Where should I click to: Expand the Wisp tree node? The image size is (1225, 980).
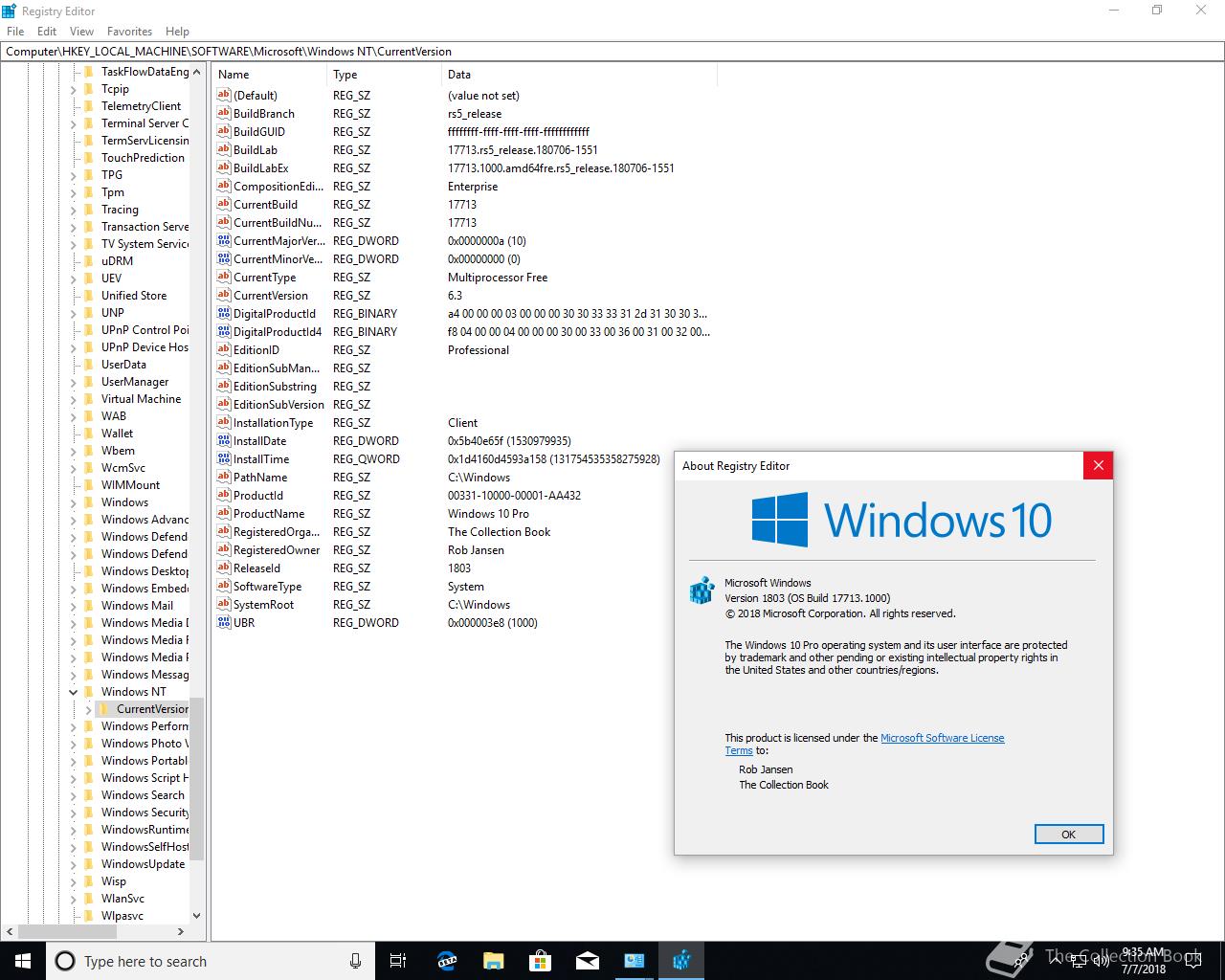[74, 881]
